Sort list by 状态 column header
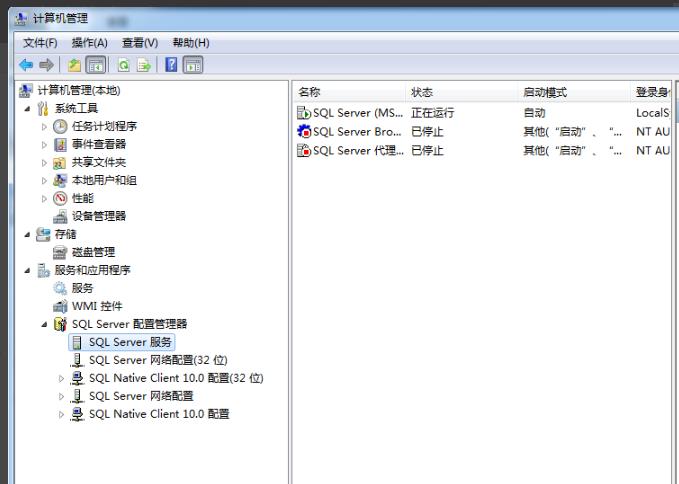 tap(422, 92)
